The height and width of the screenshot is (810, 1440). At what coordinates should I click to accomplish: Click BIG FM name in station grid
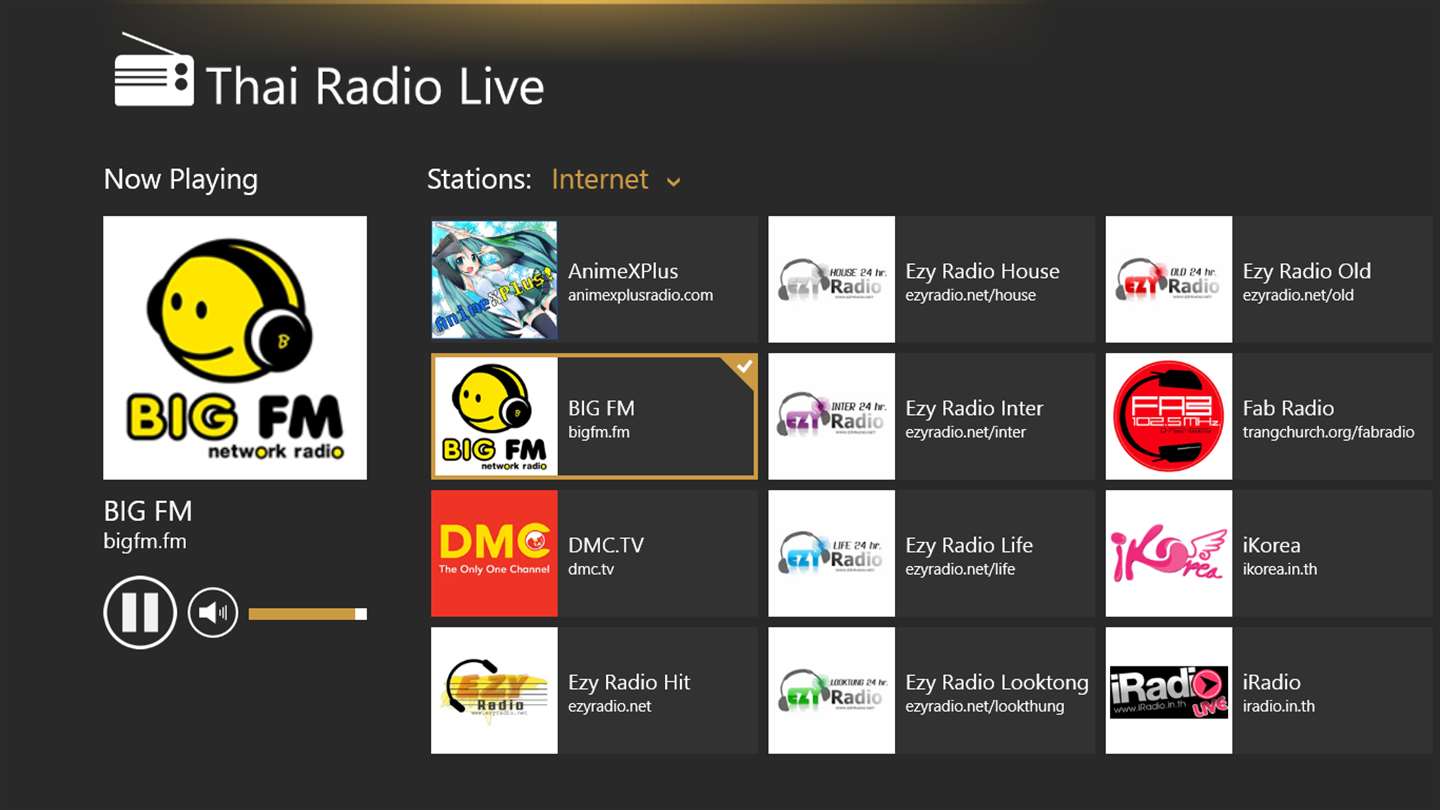pyautogui.click(x=601, y=408)
